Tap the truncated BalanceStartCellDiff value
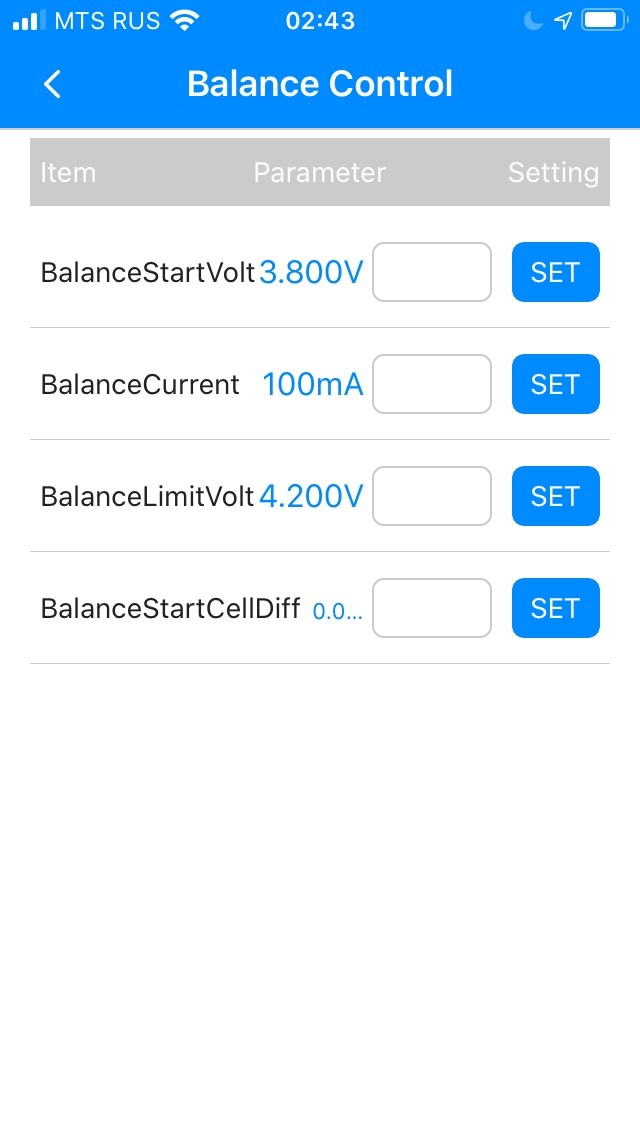Screen dimensions: 640x1136 (x=337, y=610)
